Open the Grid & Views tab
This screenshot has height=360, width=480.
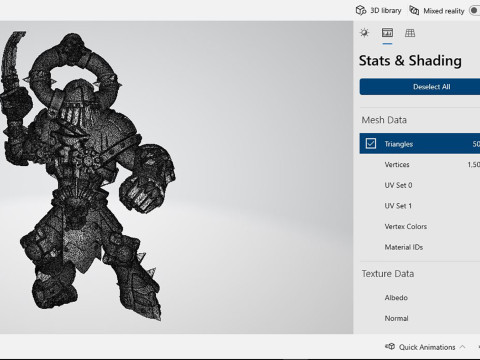[x=410, y=33]
